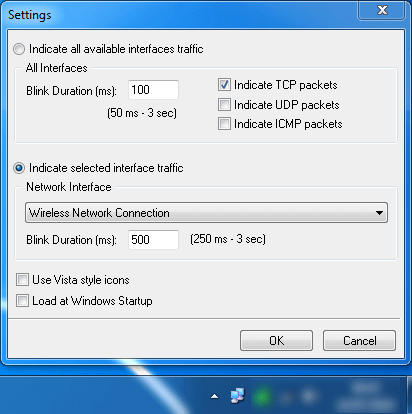
Task: Uncheck Indicate TCP packets
Action: point(224,85)
